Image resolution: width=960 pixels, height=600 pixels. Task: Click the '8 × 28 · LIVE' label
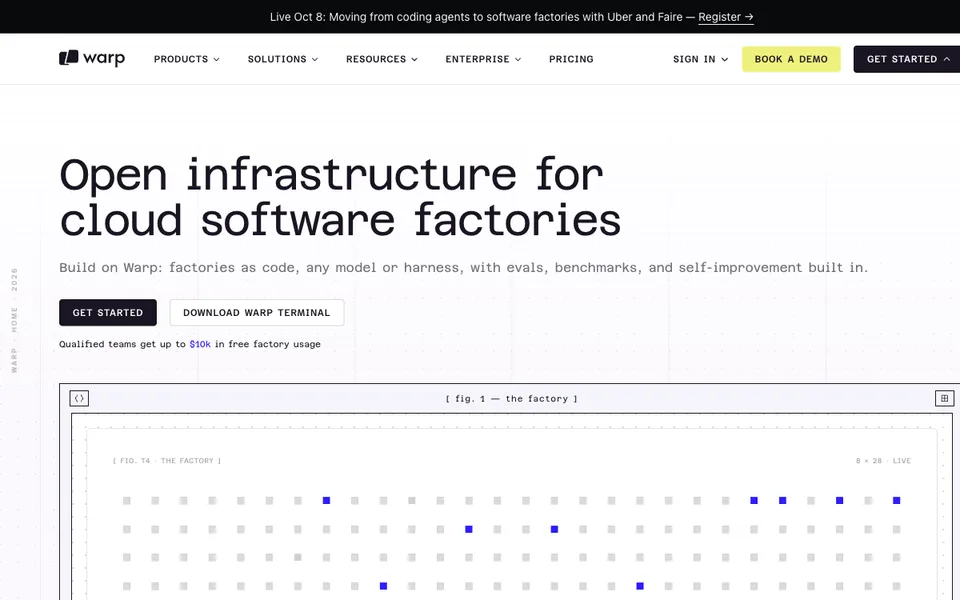(x=883, y=460)
